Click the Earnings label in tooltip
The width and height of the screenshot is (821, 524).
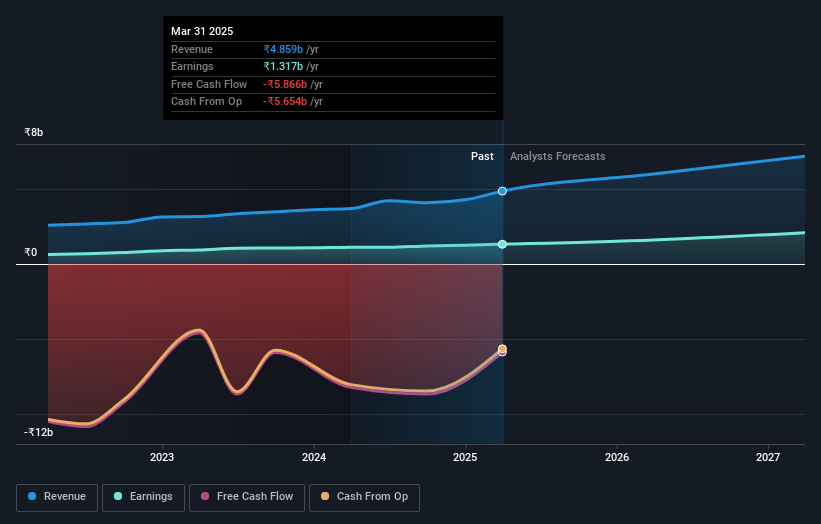point(192,66)
